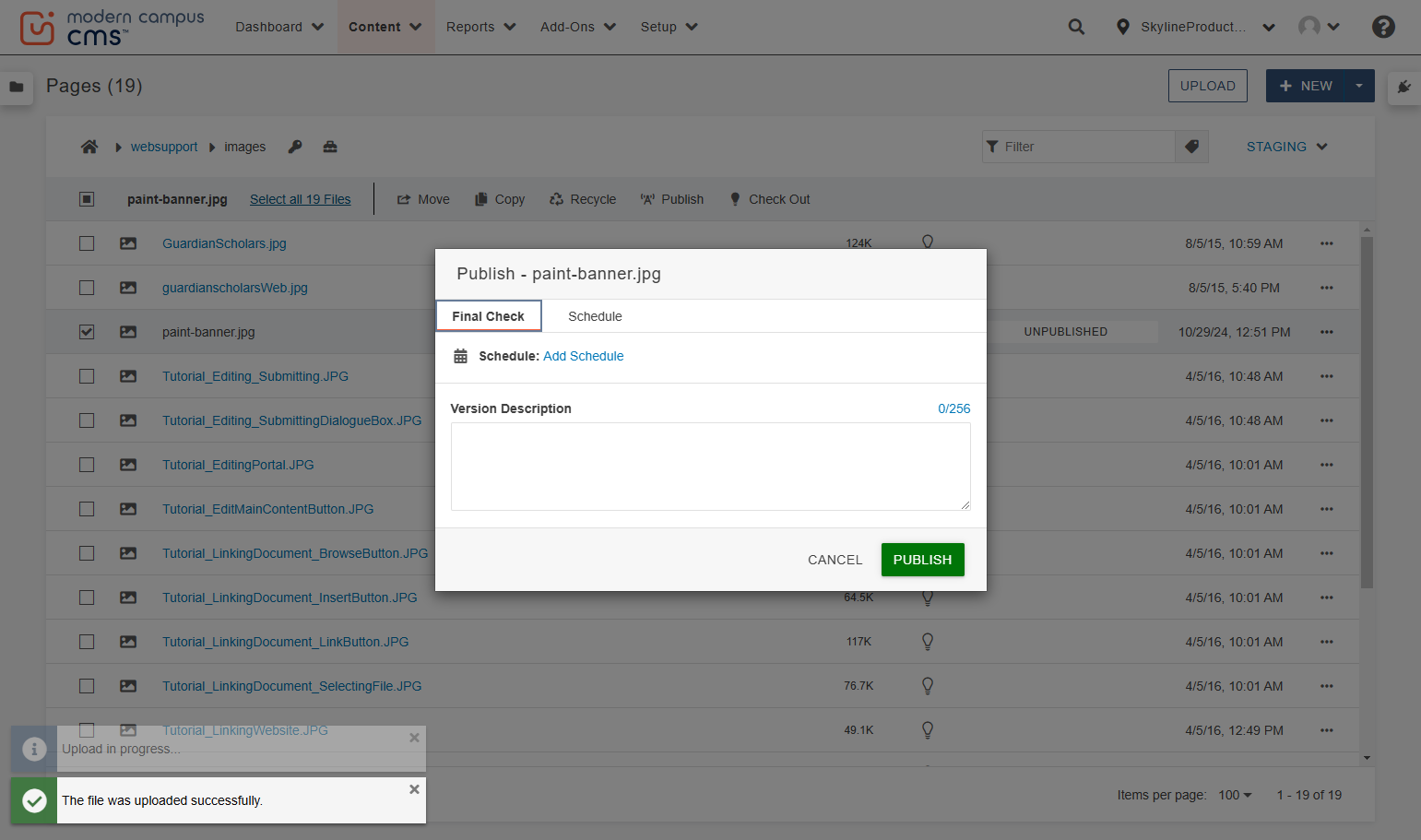1421x840 pixels.
Task: Switch the STAGING server dropdown
Action: (x=1286, y=147)
